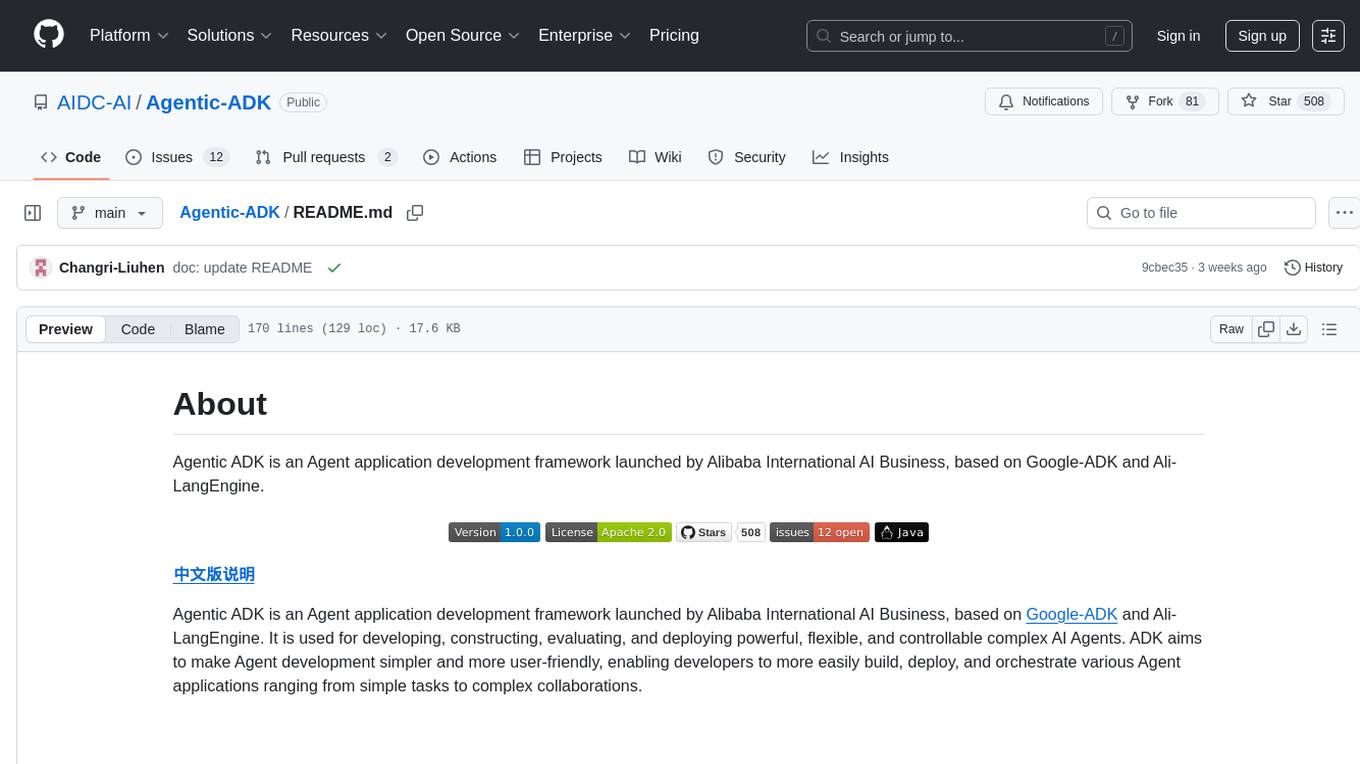Open commit 9cbec35
The image size is (1360, 764).
[1164, 268]
